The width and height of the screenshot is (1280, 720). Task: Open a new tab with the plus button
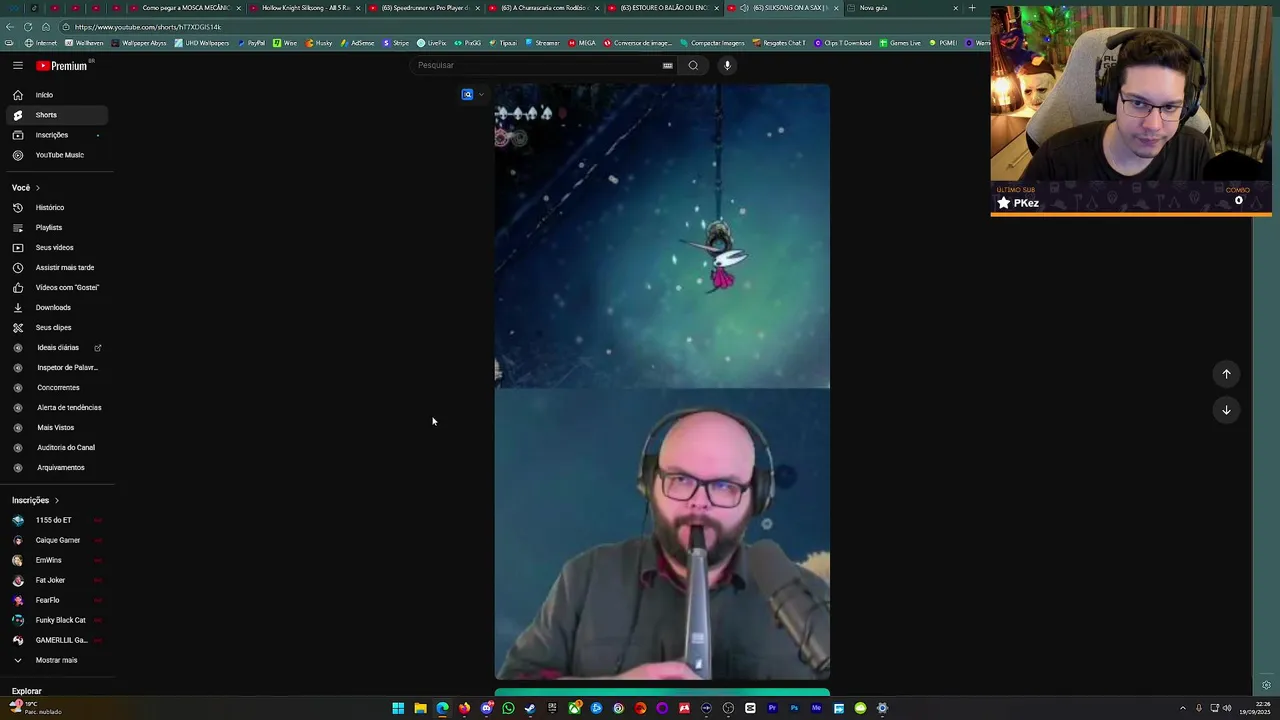pyautogui.click(x=972, y=8)
